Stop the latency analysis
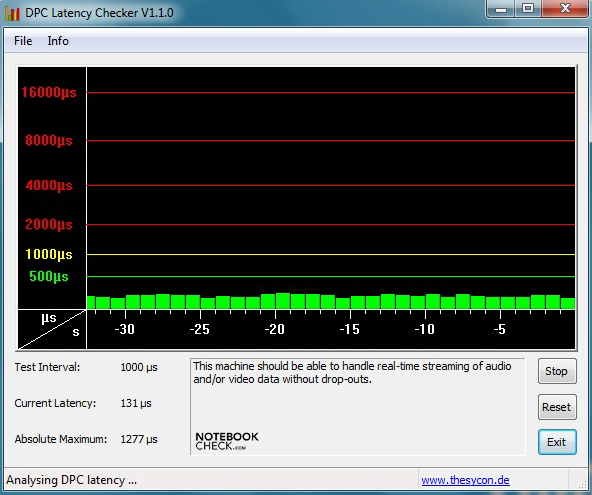 (x=557, y=371)
